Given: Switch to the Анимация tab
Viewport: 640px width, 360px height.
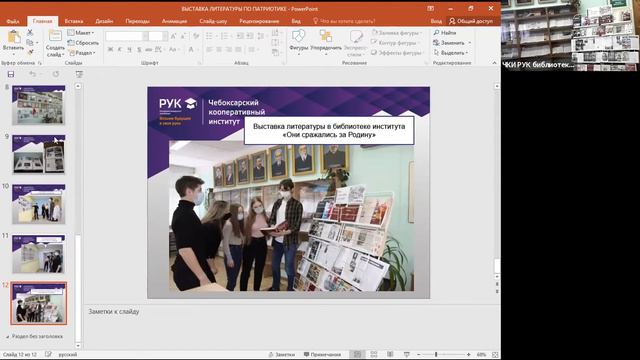Looking at the screenshot, I should tap(174, 21).
